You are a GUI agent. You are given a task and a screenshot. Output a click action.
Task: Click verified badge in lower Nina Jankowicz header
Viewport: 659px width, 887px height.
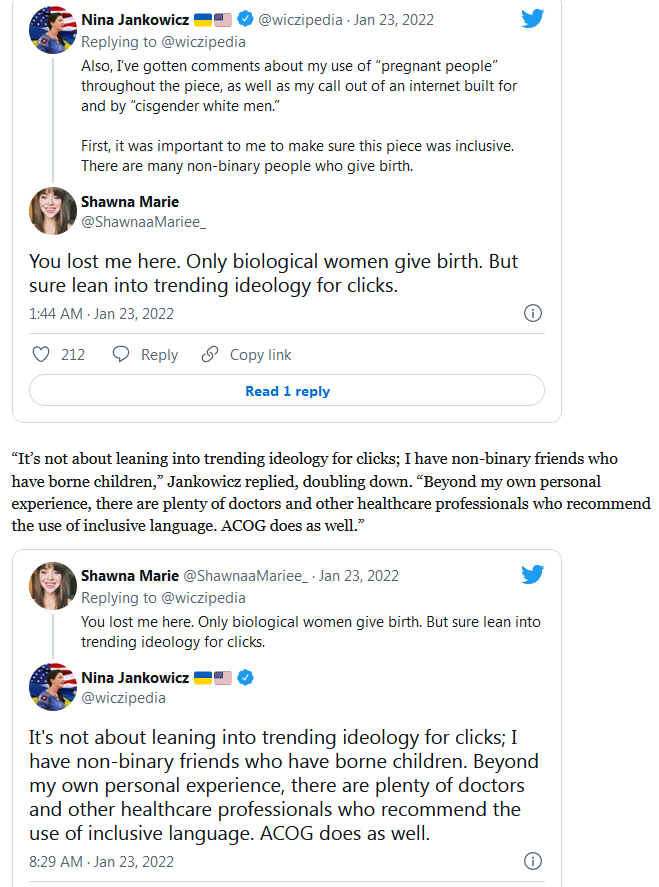[x=245, y=677]
